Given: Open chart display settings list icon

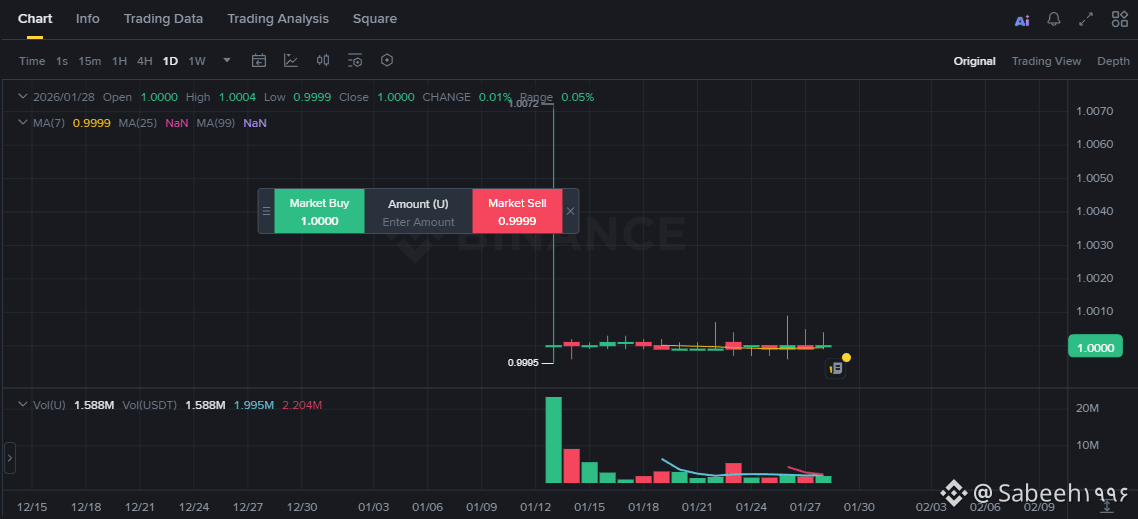Looking at the screenshot, I should pyautogui.click(x=355, y=61).
